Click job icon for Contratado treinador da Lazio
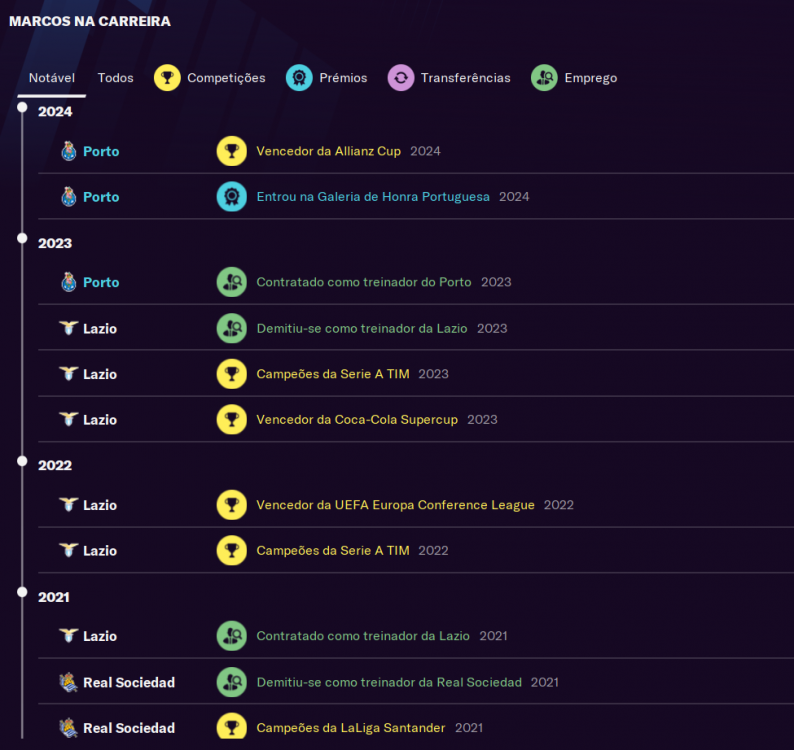Screen dimensions: 794x750 click(x=232, y=636)
